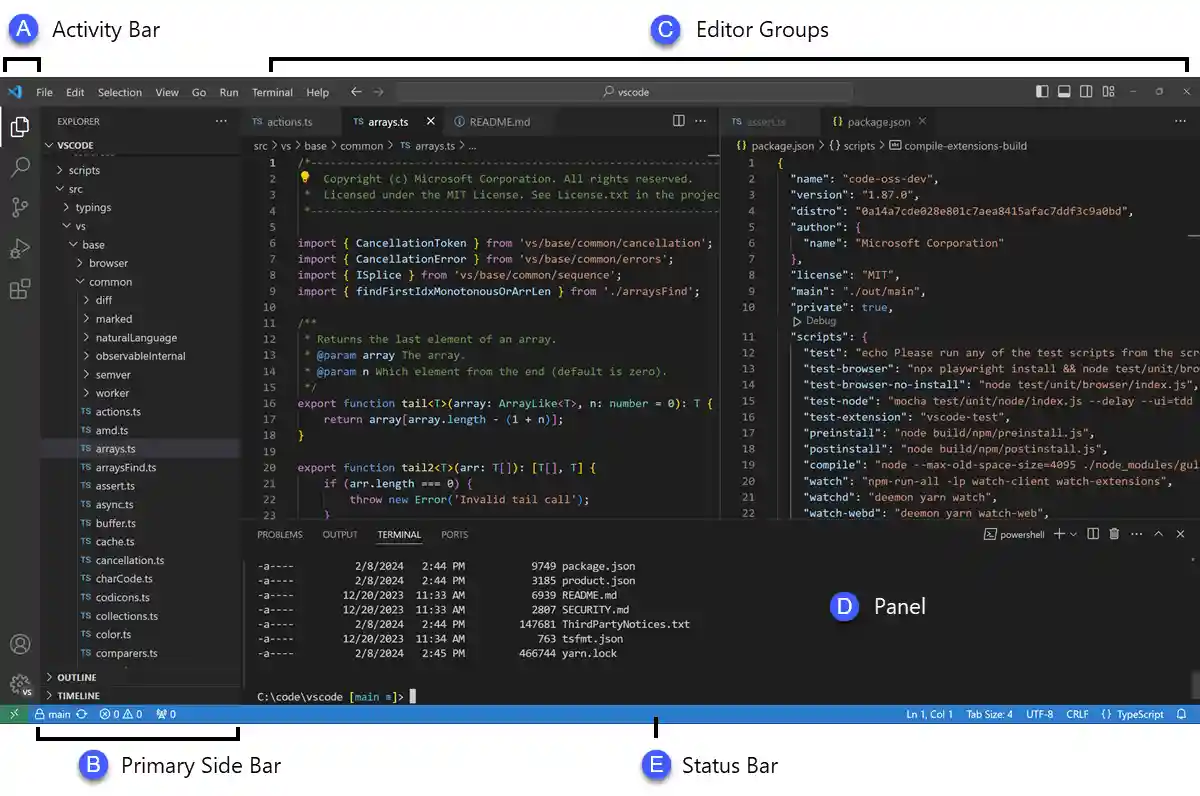Open the Terminal menu
1200x796 pixels.
coord(272,92)
